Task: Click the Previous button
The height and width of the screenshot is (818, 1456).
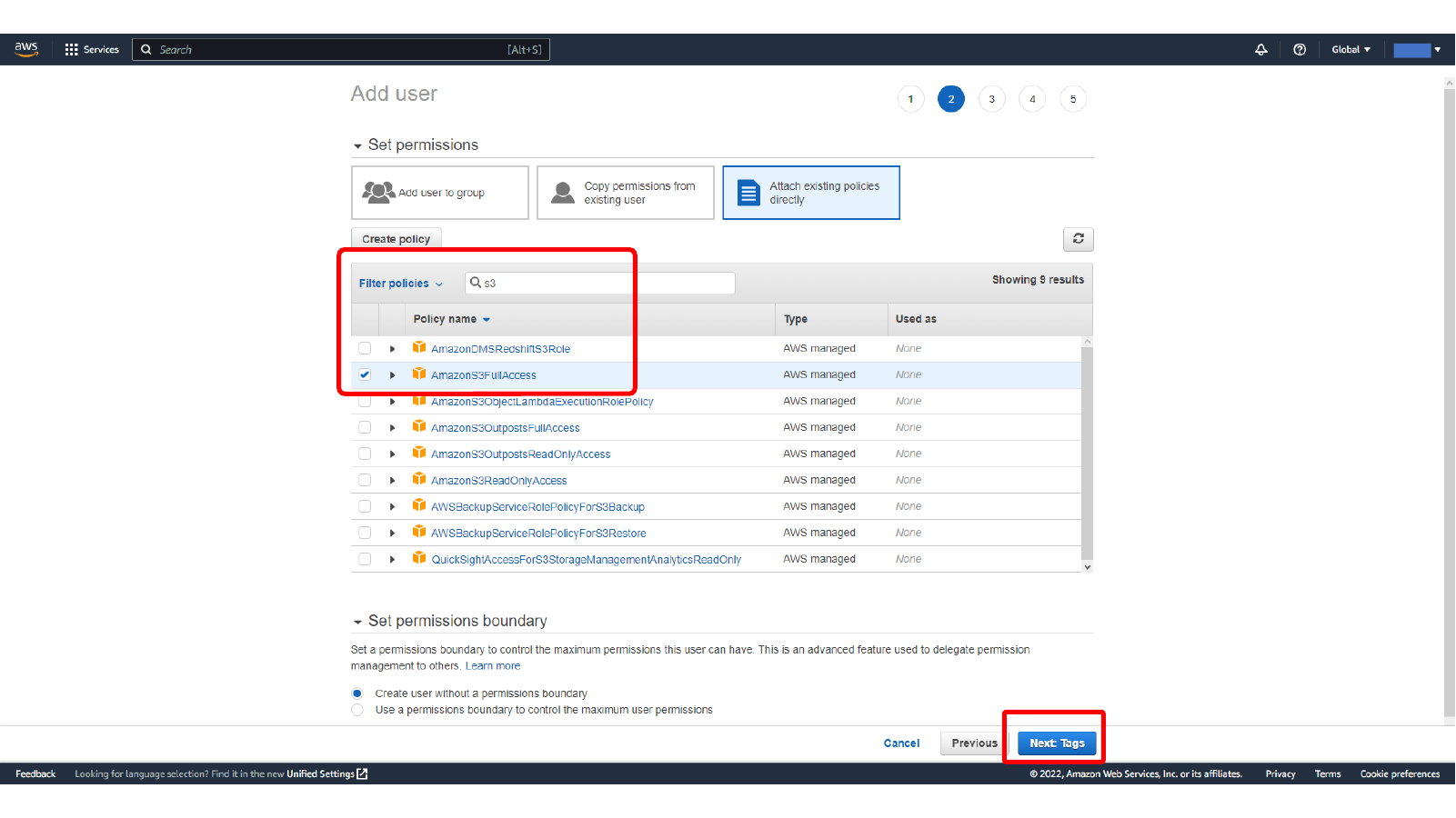Action: [x=974, y=743]
